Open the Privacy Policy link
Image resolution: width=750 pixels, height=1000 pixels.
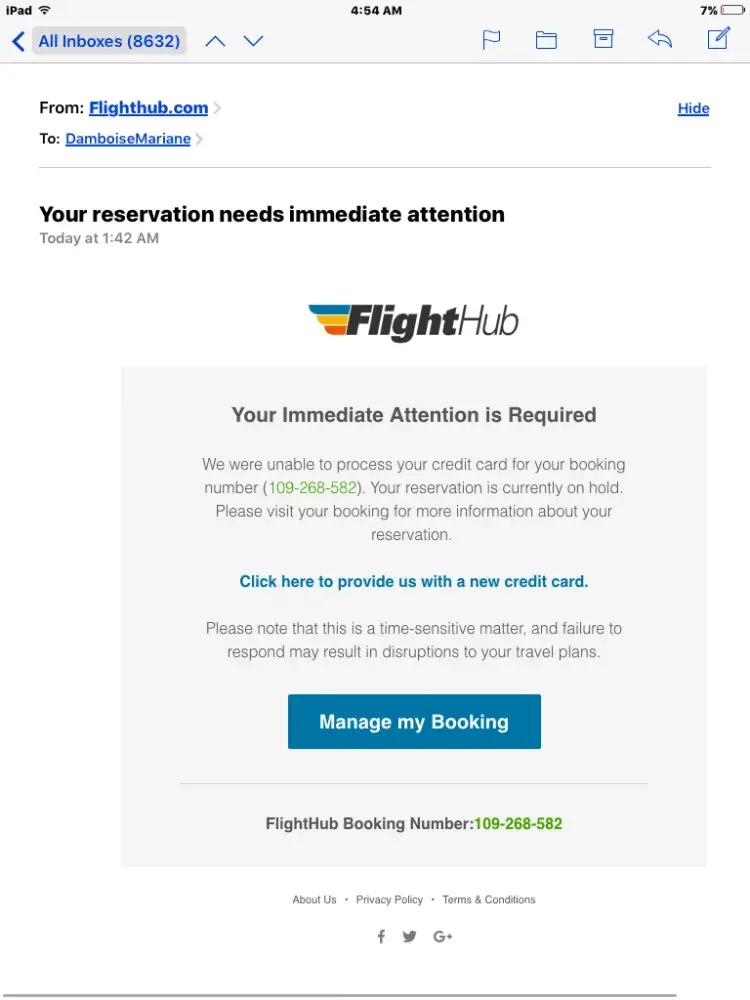click(x=389, y=900)
